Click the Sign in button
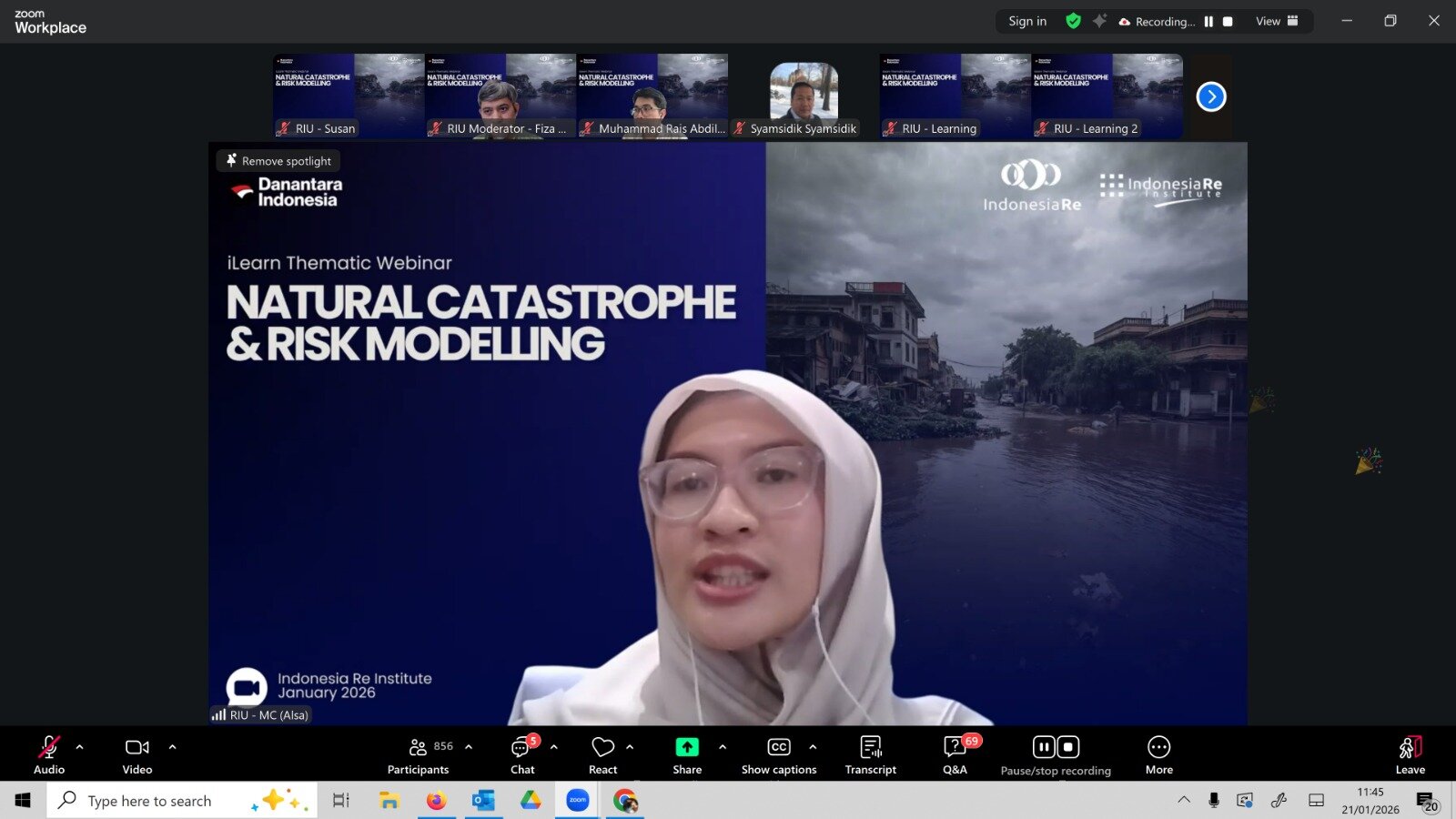 click(x=1027, y=21)
